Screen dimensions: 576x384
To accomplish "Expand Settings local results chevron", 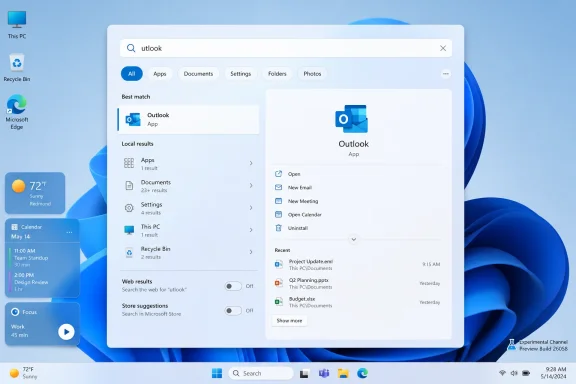I will [x=251, y=208].
